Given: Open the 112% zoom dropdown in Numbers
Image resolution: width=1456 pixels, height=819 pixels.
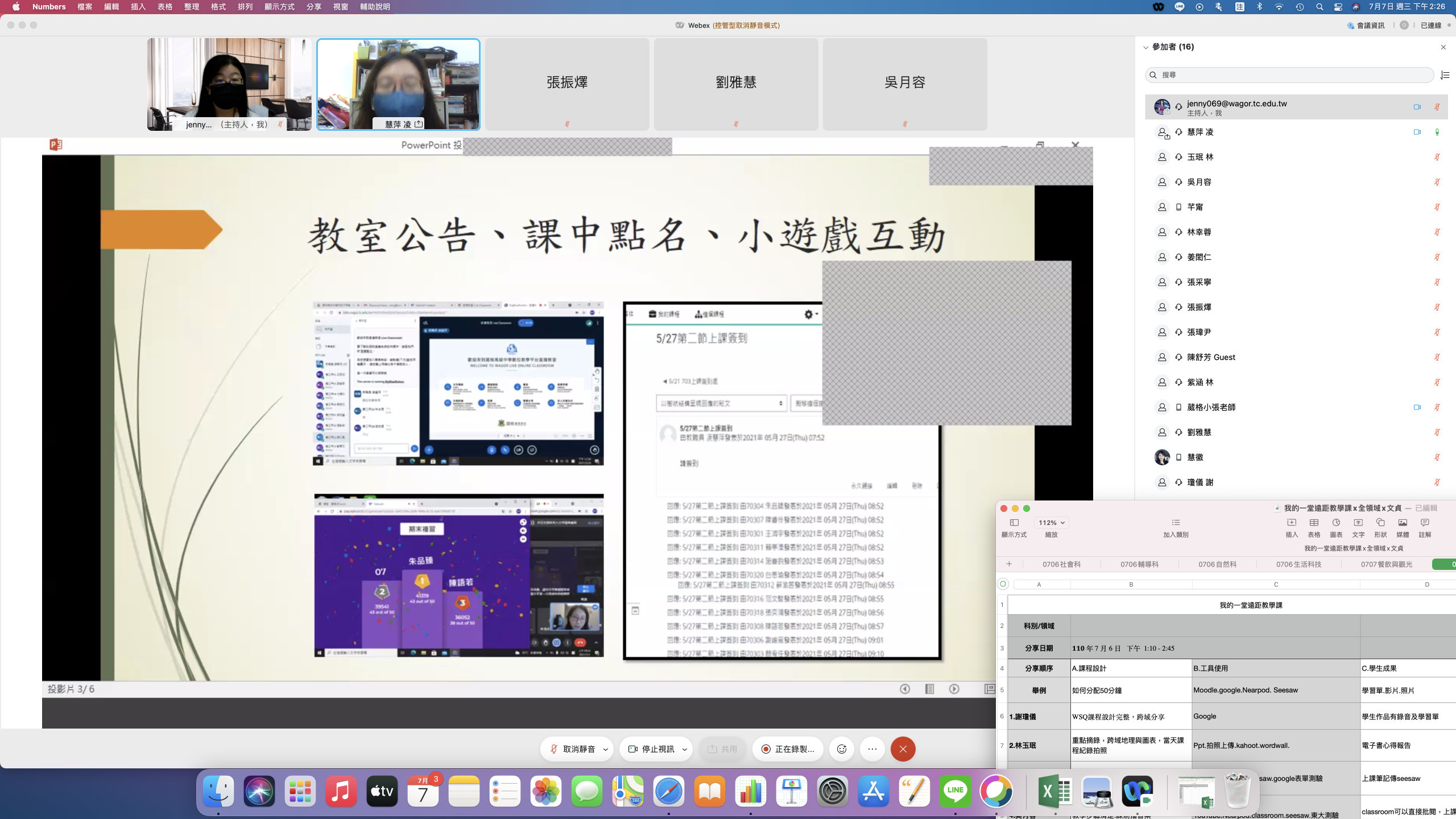Looking at the screenshot, I should [x=1051, y=523].
